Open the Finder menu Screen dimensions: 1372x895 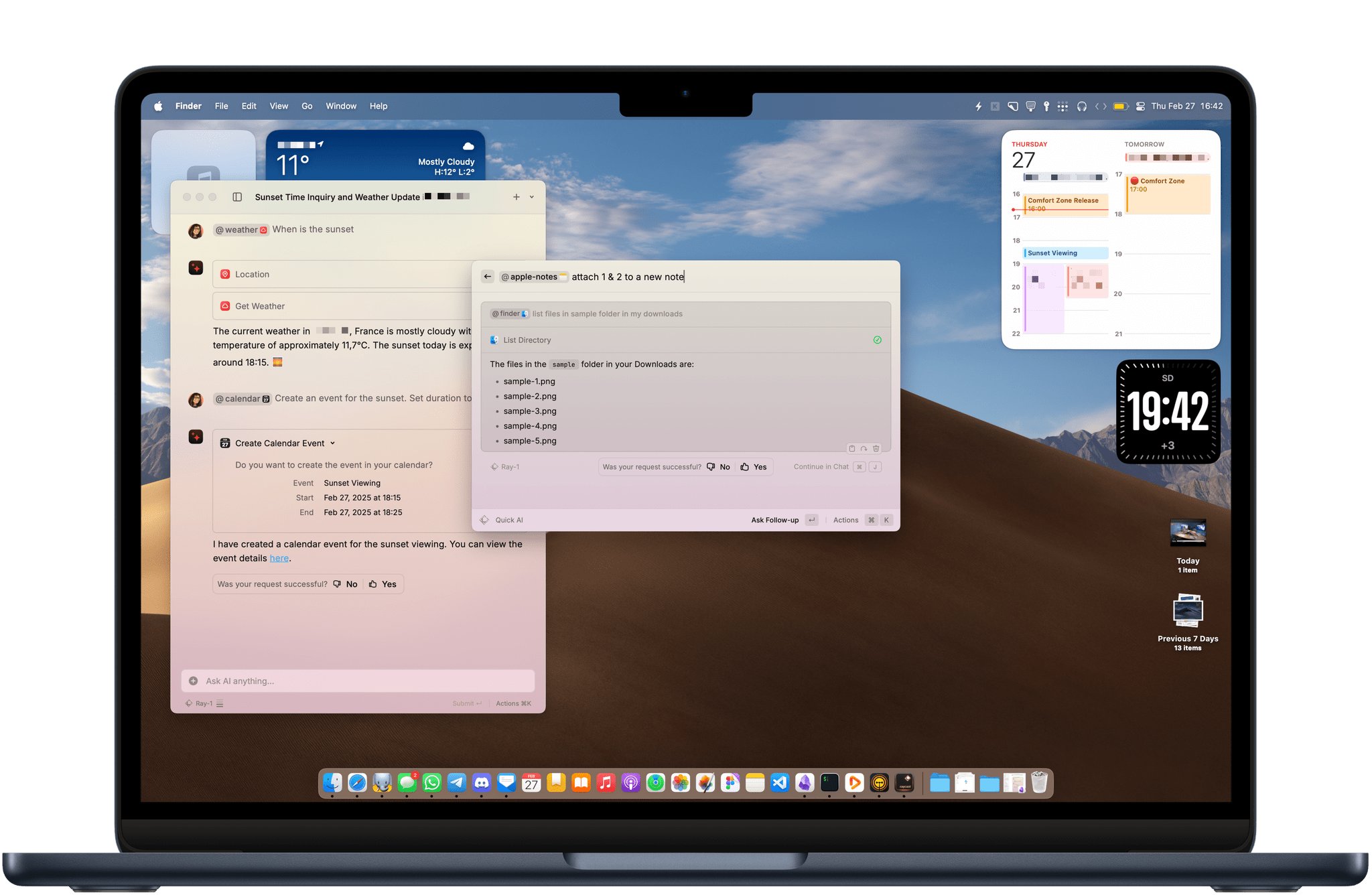point(188,106)
